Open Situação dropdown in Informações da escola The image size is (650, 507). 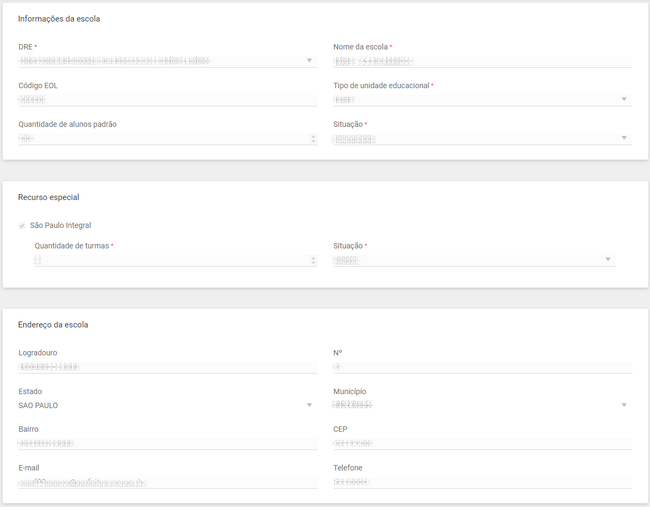pos(483,138)
